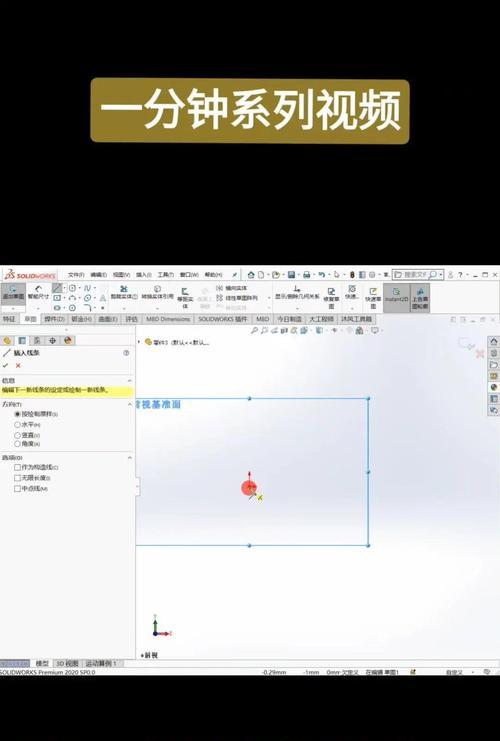Screen dimensions: 500x741
Task: Enable 中点线 (Midpoint line) checkbox
Action: [x=17, y=488]
